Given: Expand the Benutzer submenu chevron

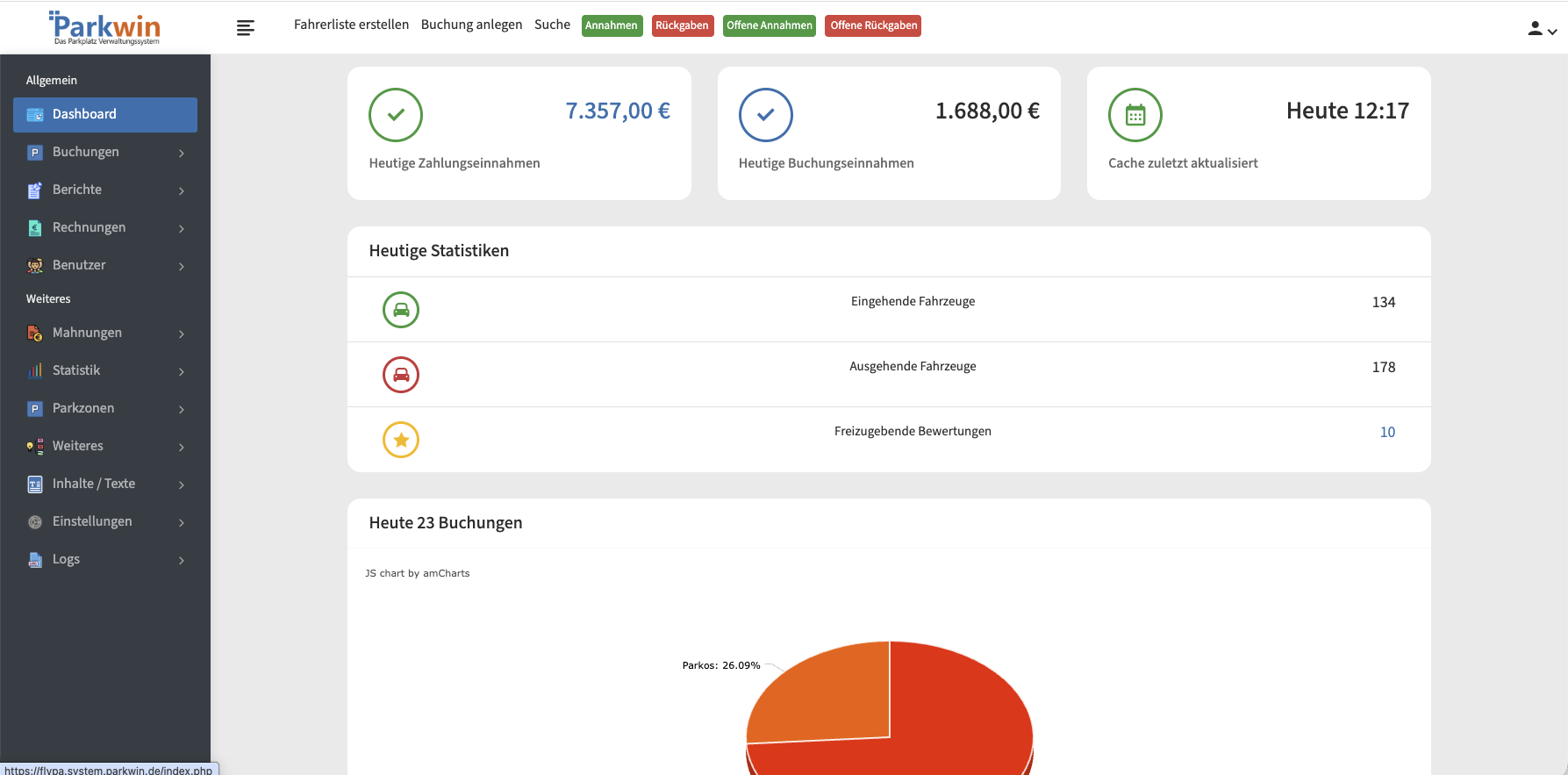Looking at the screenshot, I should (182, 267).
